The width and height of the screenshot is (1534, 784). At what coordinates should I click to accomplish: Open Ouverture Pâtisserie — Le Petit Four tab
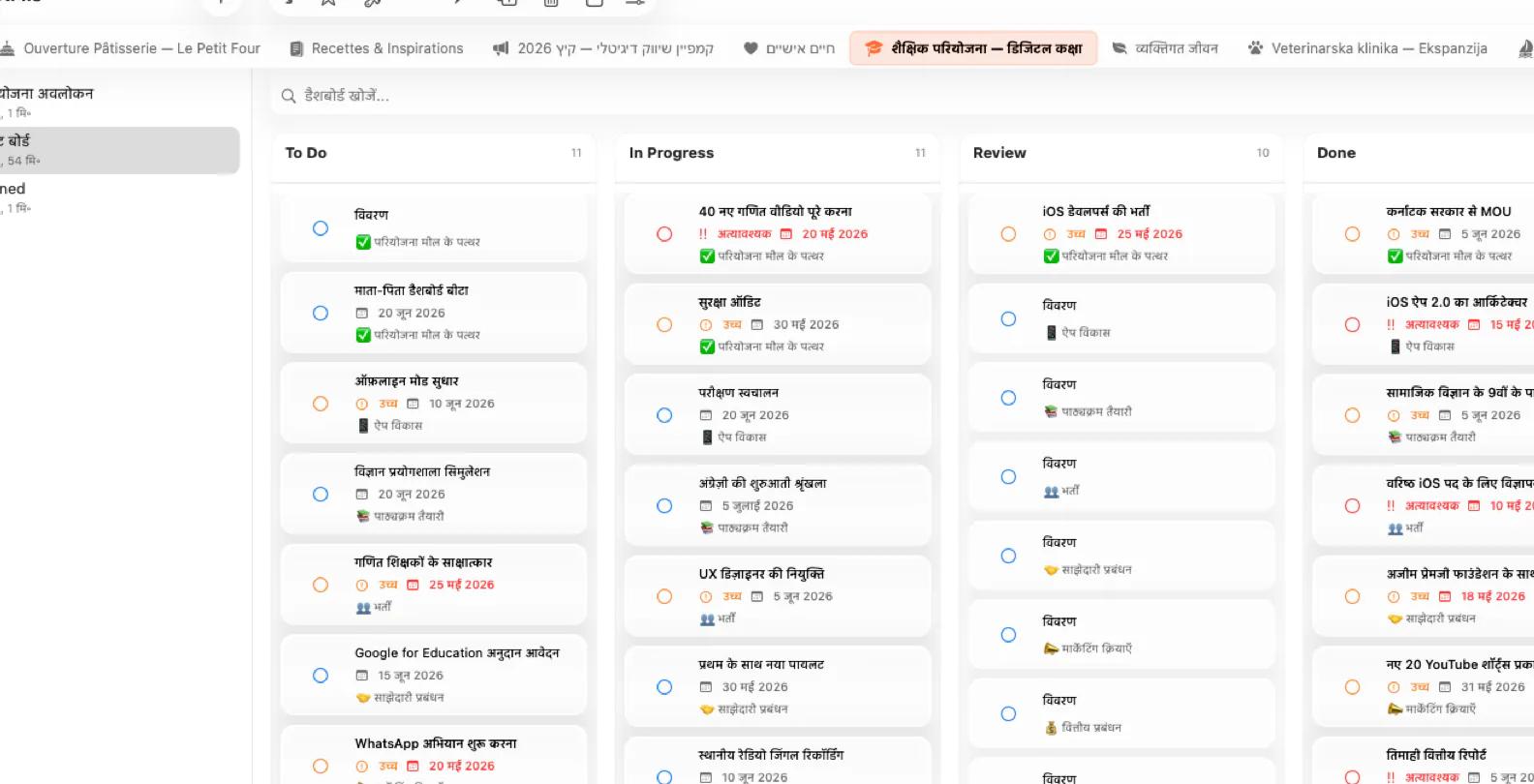click(x=130, y=48)
